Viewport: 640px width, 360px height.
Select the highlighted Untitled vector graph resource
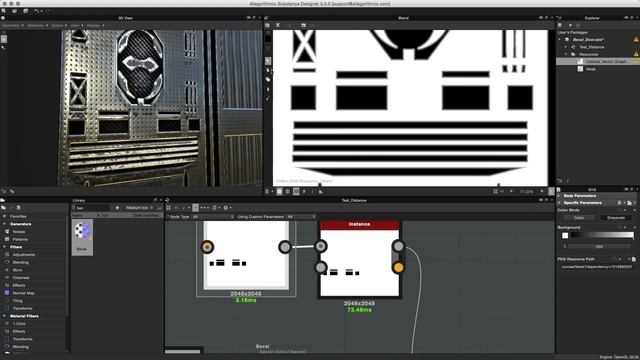pyautogui.click(x=597, y=62)
